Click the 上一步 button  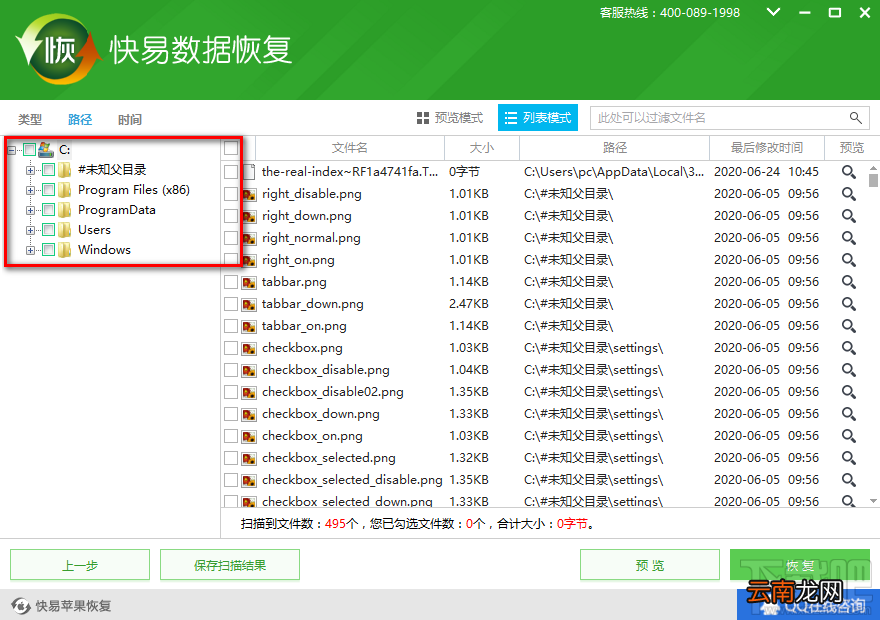[80, 565]
